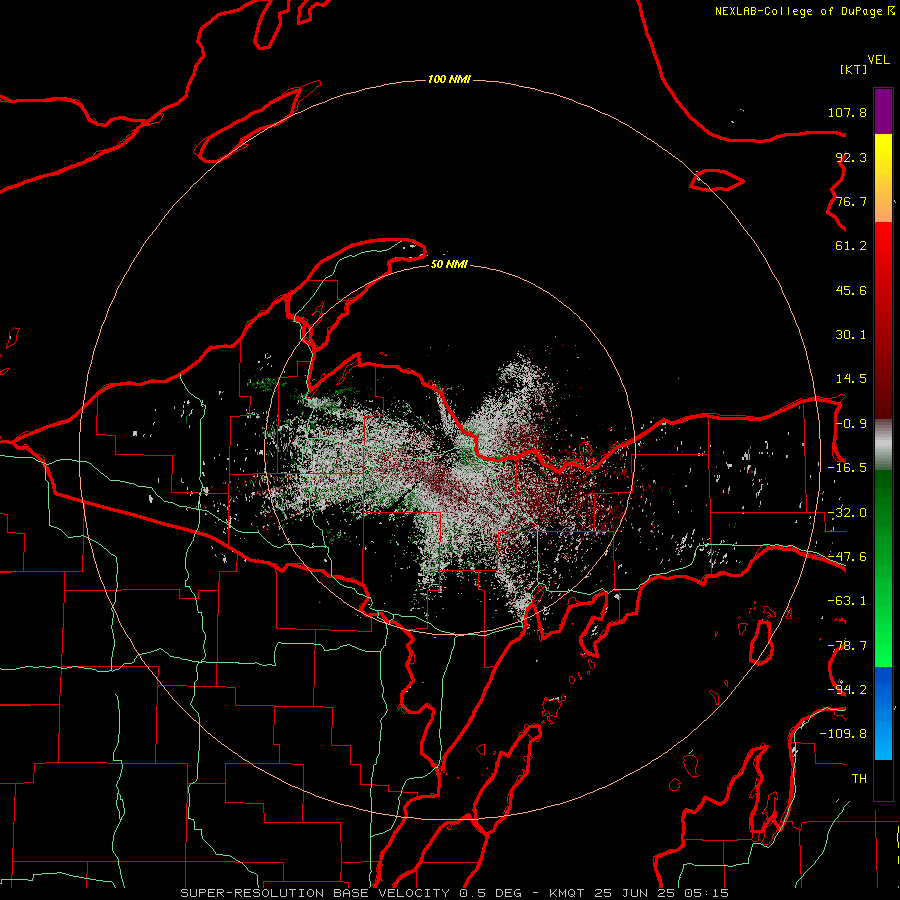The image size is (900, 900).
Task: Click the 45.6 velocity scale value
Action: click(x=851, y=290)
